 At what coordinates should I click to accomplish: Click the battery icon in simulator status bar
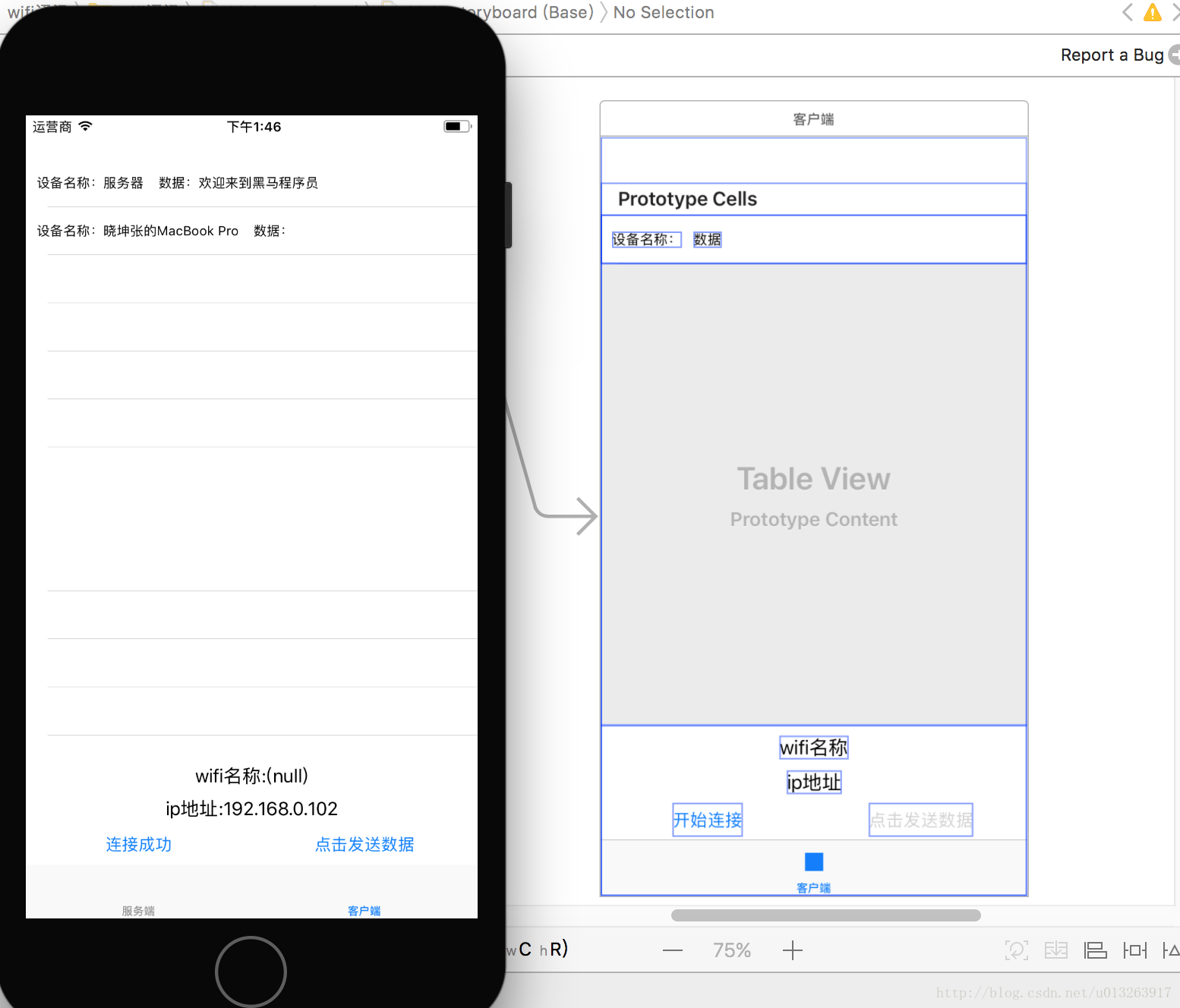(458, 126)
